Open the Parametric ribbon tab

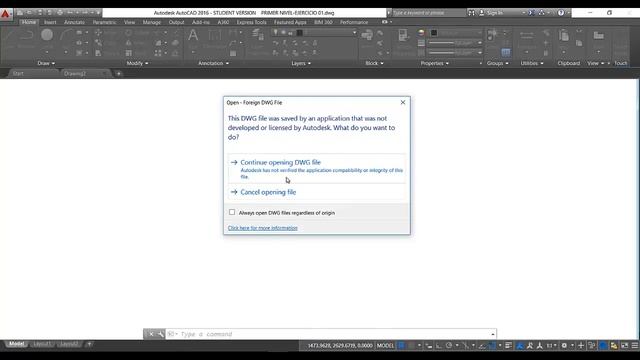coord(104,22)
